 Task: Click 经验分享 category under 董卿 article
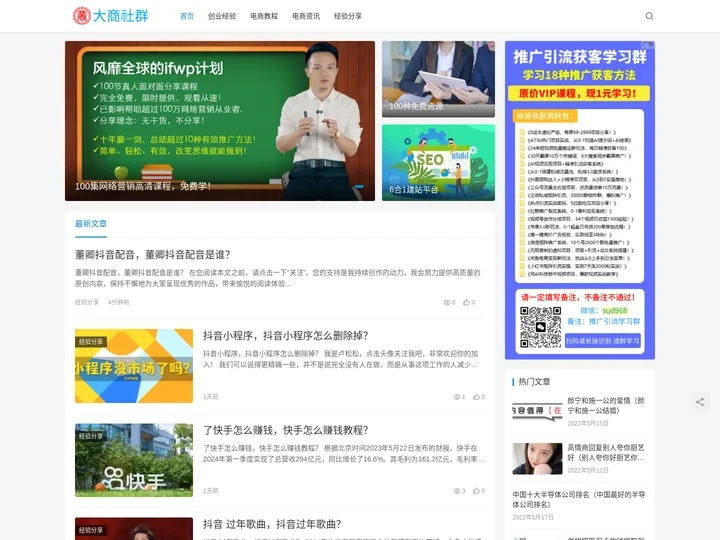click(87, 302)
